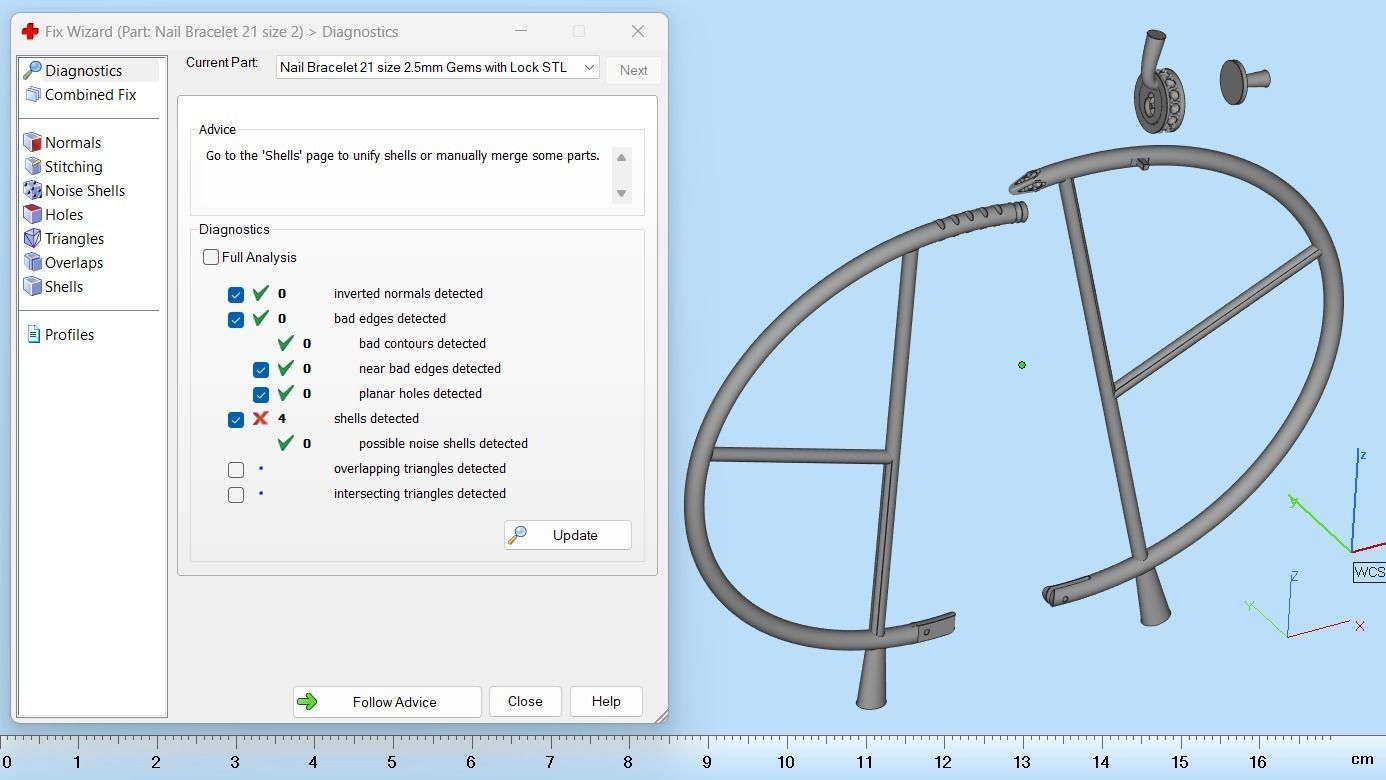The height and width of the screenshot is (780, 1386).
Task: Uncheck bad edges detected checkbox
Action: (236, 319)
